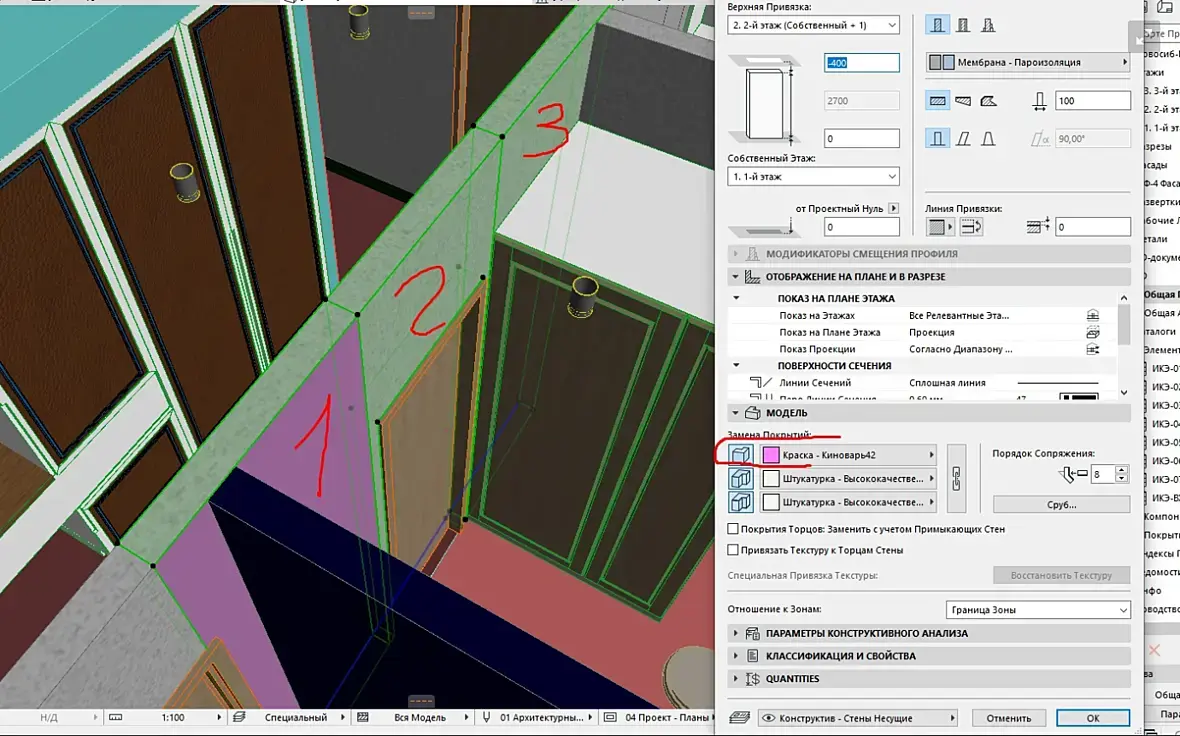Click the Показ на Плане Этажа row icon

(1093, 332)
